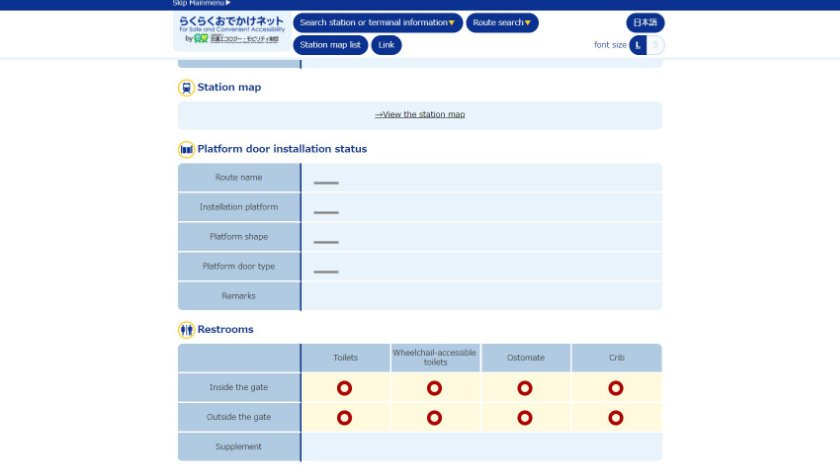Click the Eco-Mo foundation logo link
This screenshot has width=840, height=472.
pos(236,39)
